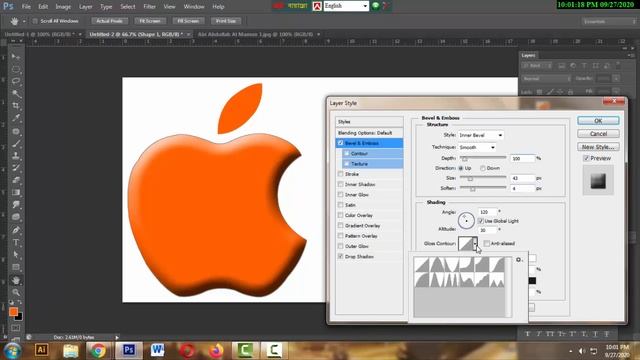
Task: Click Cancel in Layer Style dialog
Action: (x=598, y=133)
